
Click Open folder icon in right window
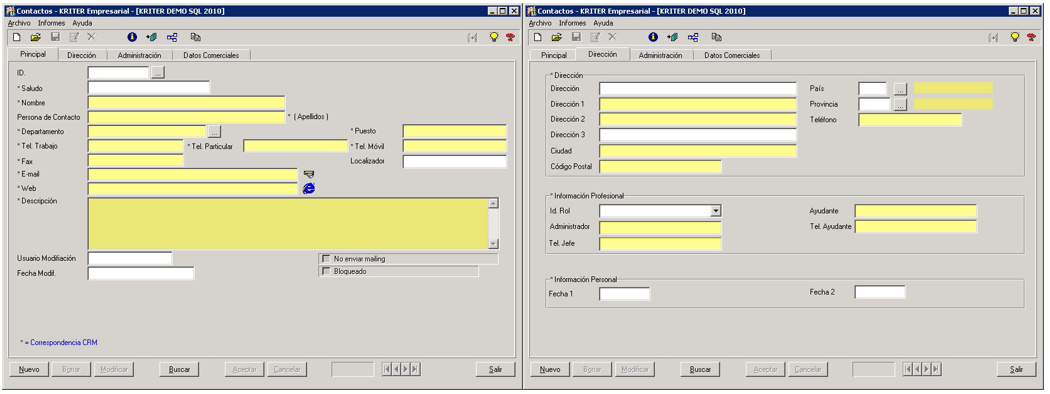pos(556,38)
